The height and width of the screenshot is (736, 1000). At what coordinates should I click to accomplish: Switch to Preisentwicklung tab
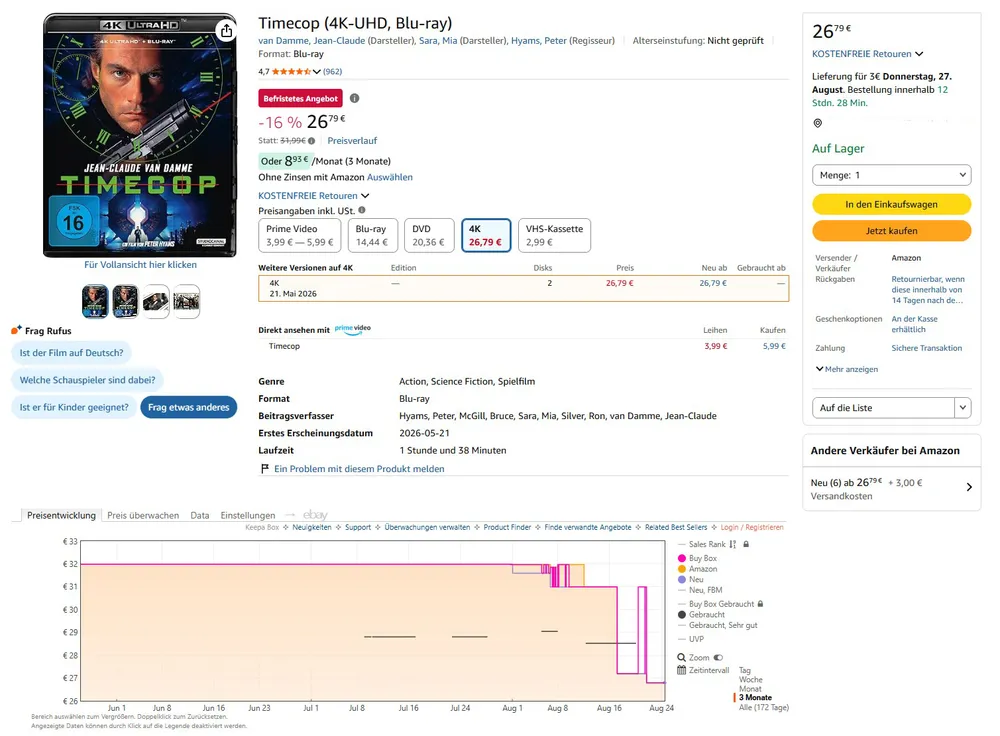[x=61, y=515]
